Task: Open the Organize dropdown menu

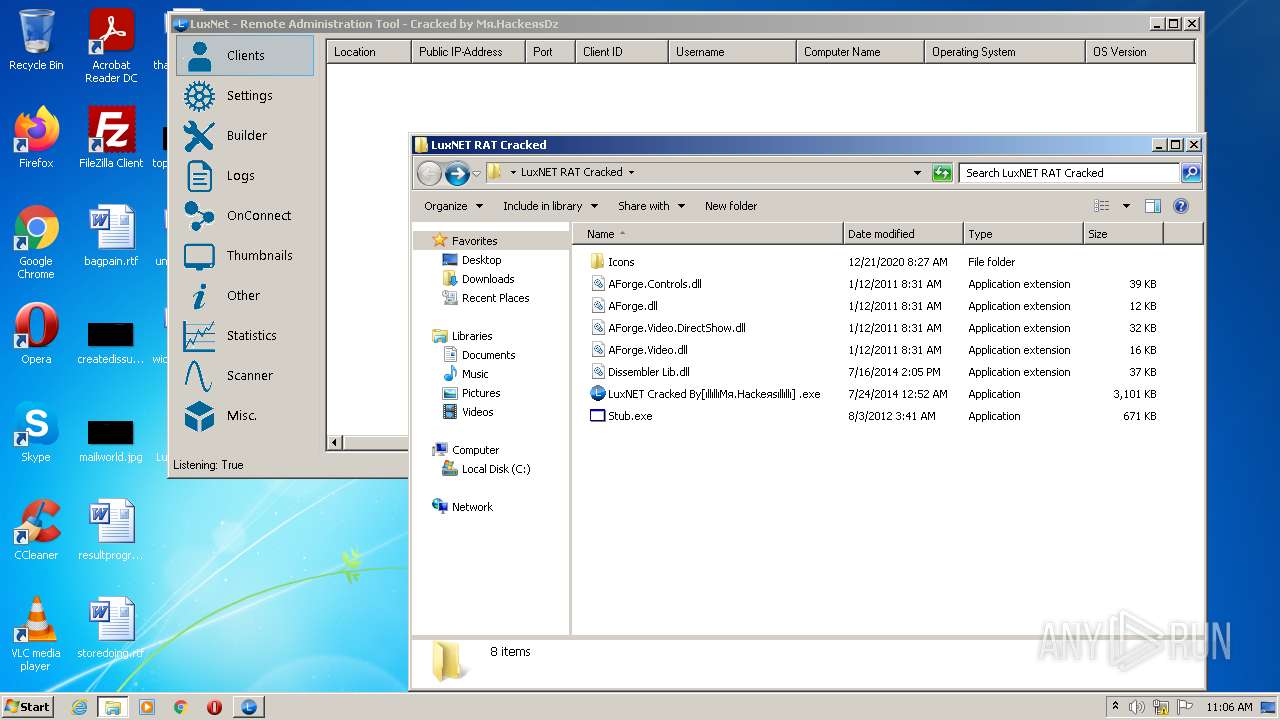Action: 453,206
